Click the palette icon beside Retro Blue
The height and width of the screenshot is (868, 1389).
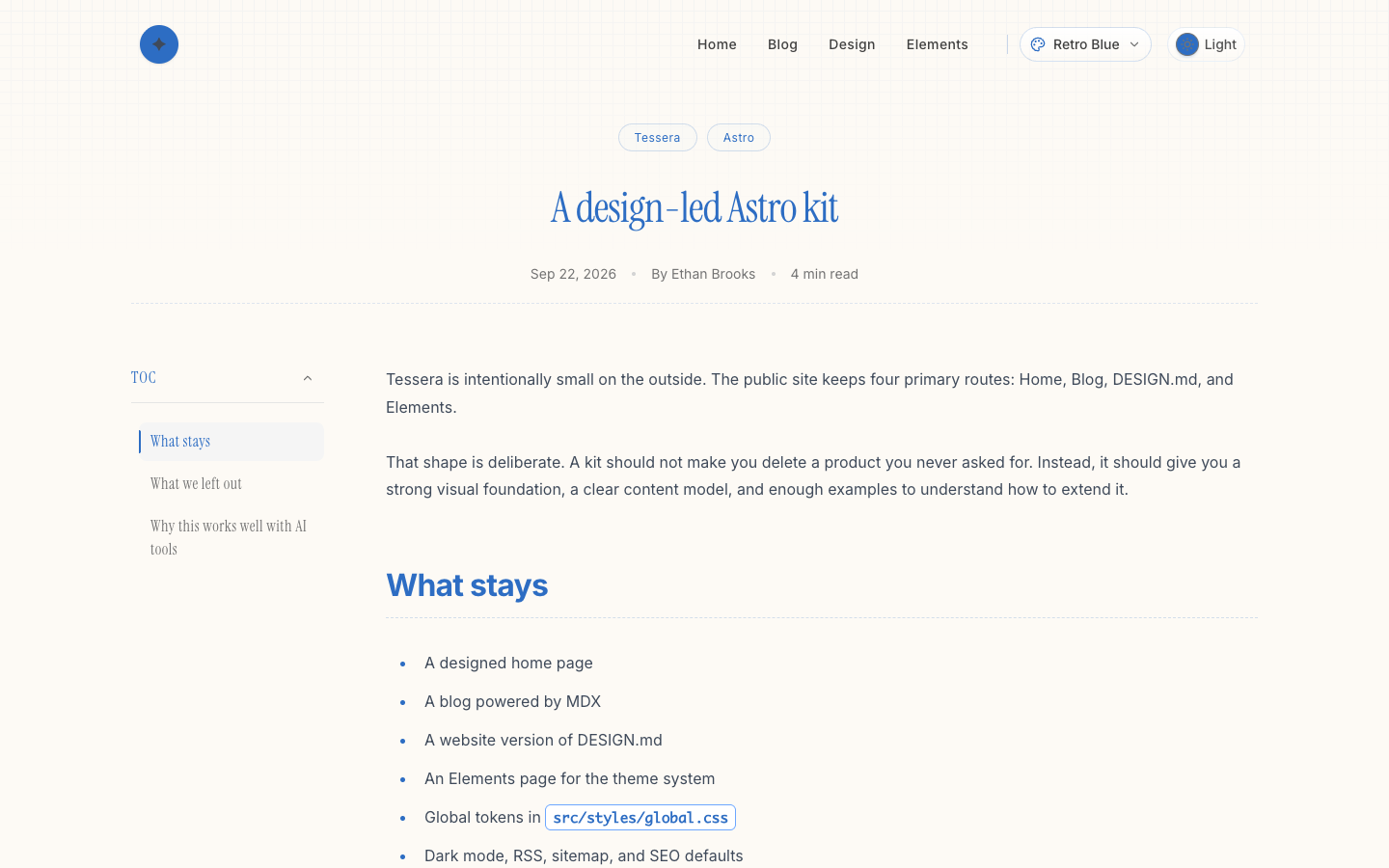[x=1038, y=44]
